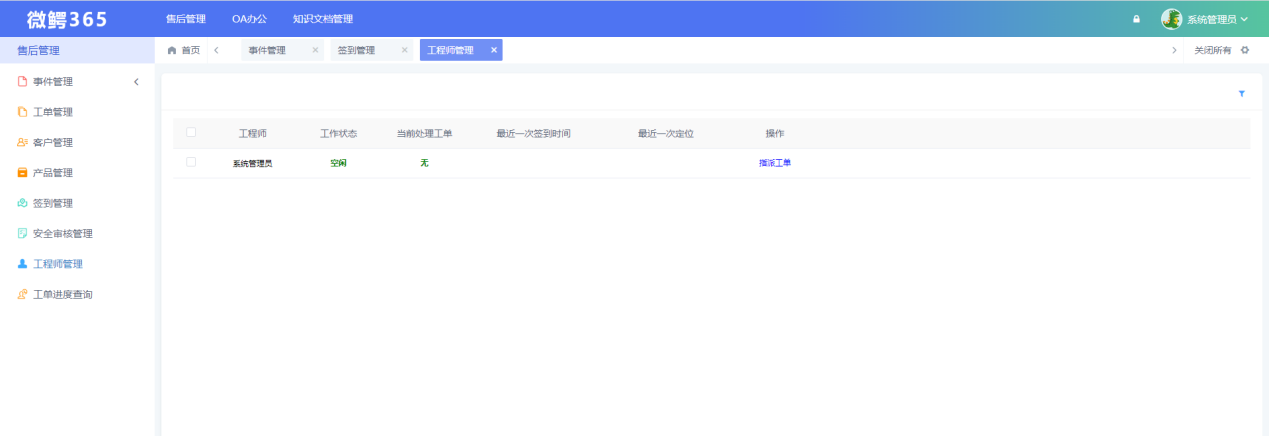Viewport: 1269px width, 436px height.
Task: Open the filter funnel icon
Action: coord(1241,93)
